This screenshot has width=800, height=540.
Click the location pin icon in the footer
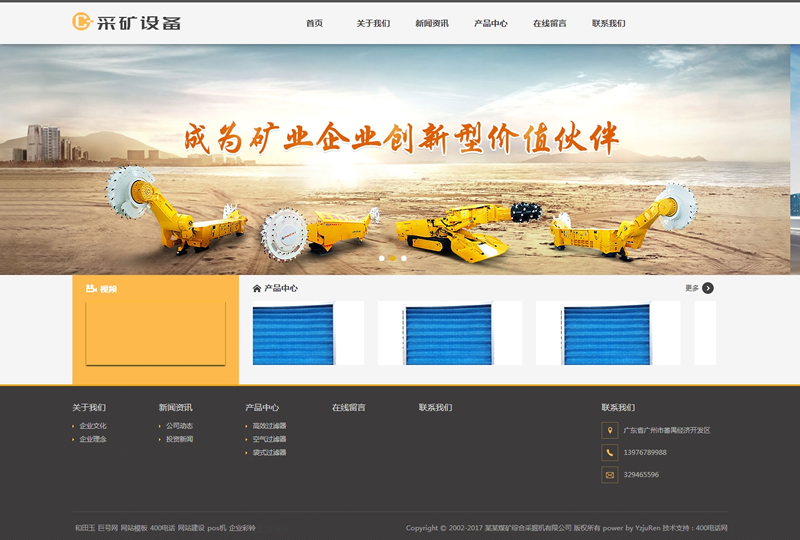click(x=609, y=430)
